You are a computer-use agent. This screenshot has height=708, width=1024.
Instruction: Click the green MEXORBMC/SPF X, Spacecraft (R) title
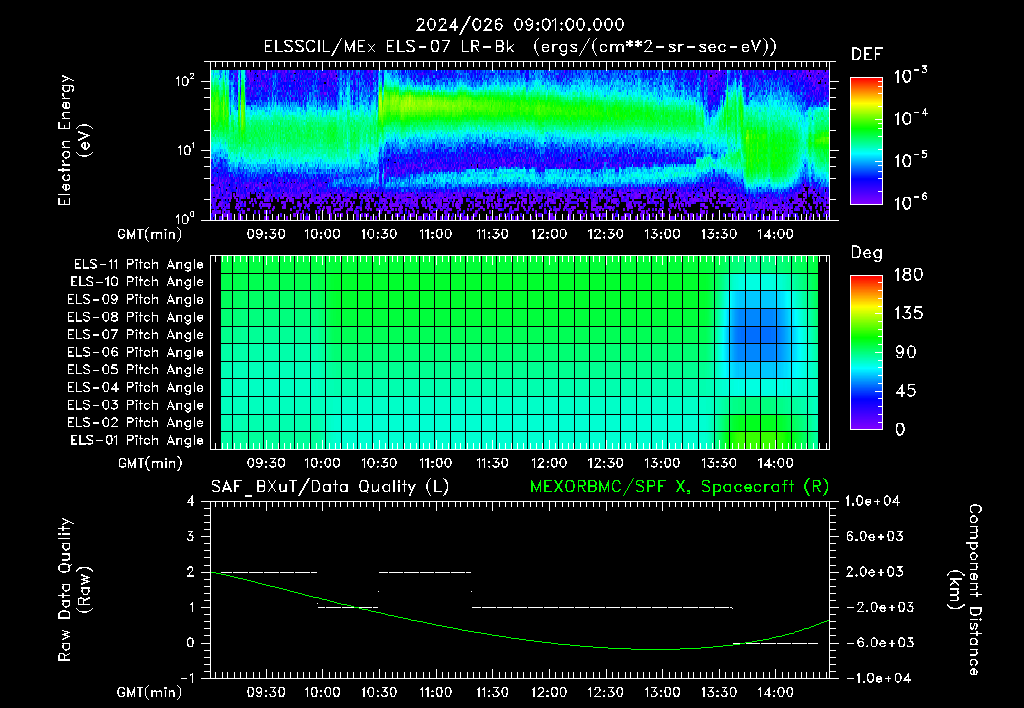pos(679,487)
